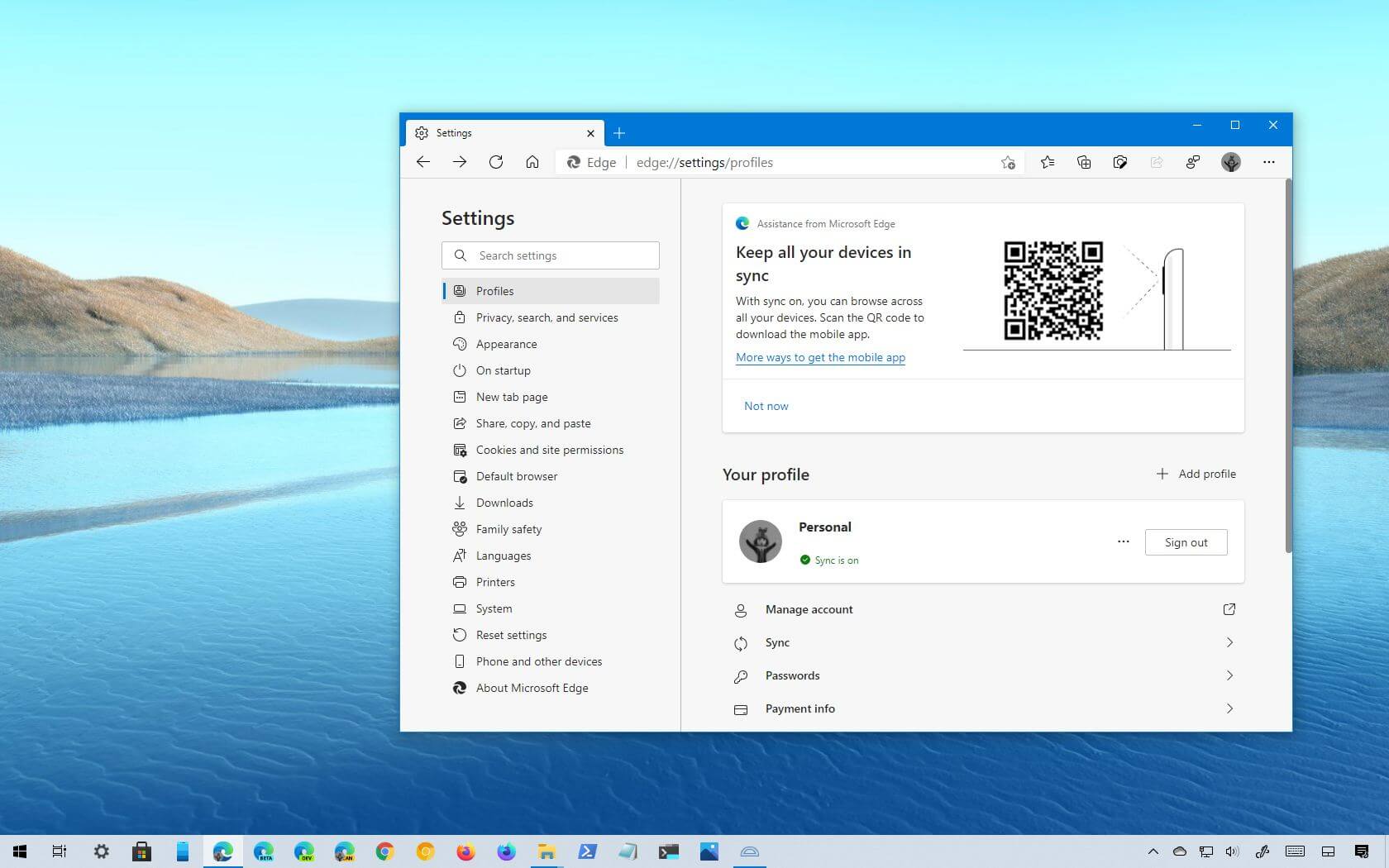
Task: Start a Web capture
Action: (x=1120, y=162)
